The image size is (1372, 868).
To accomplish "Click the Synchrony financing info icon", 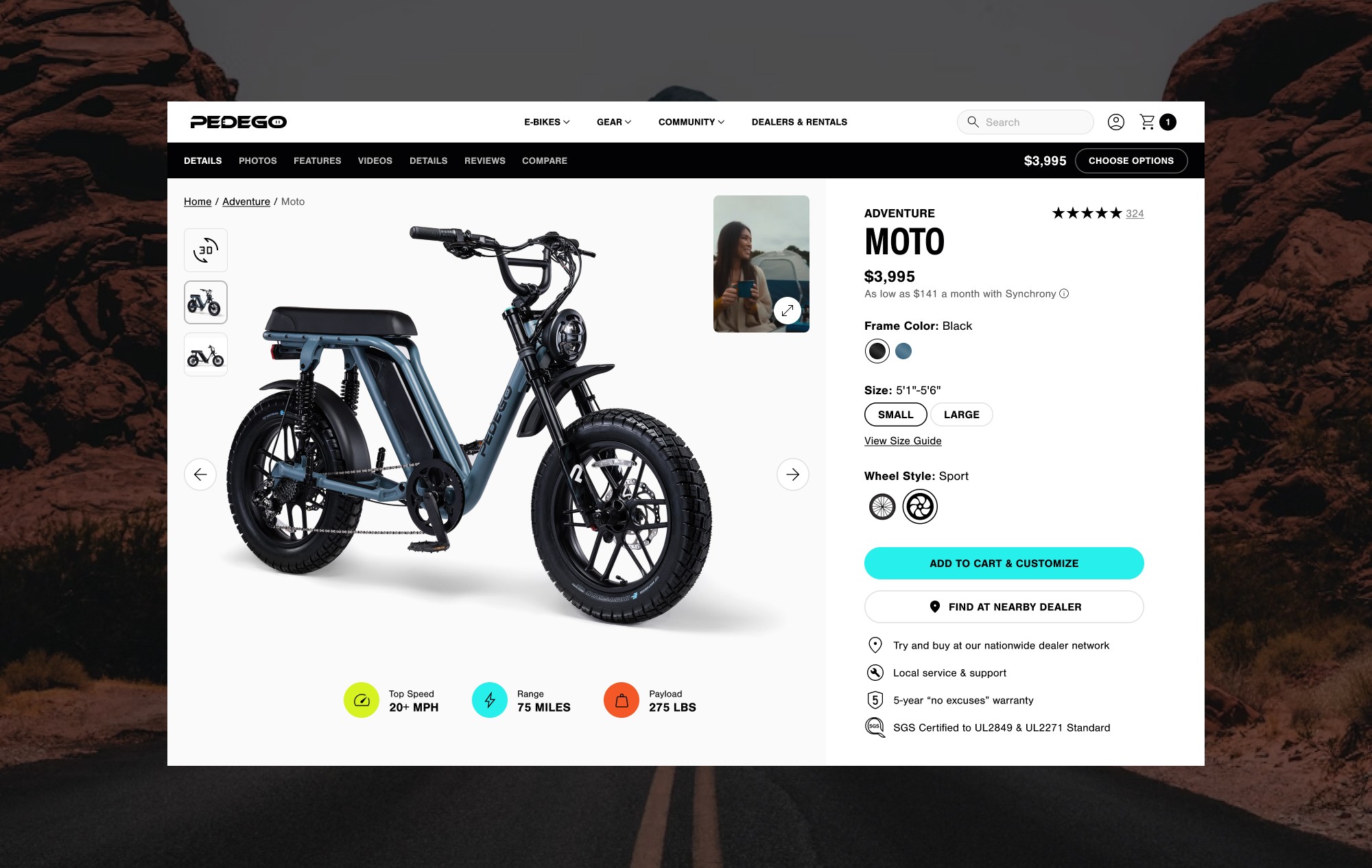I will point(1064,293).
